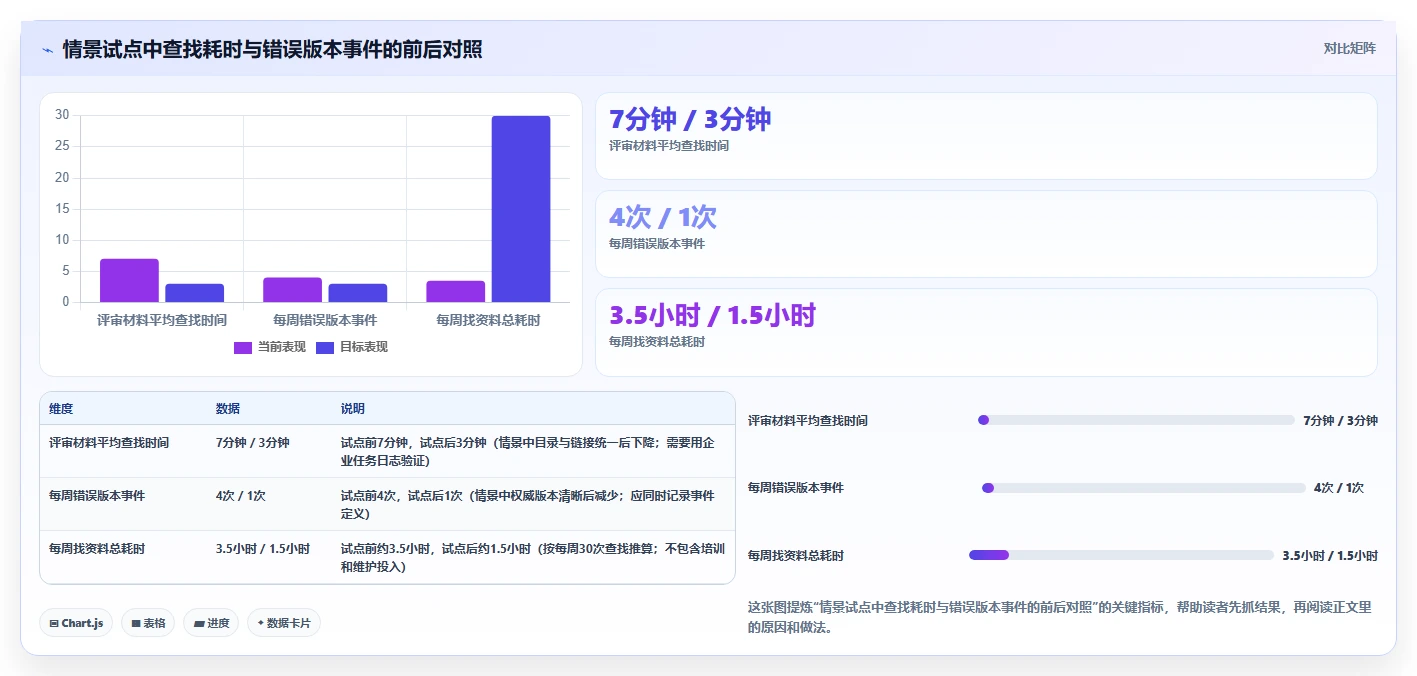Click the progress bar for 每周错误版本事件
The width and height of the screenshot is (1417, 676).
1144,488
